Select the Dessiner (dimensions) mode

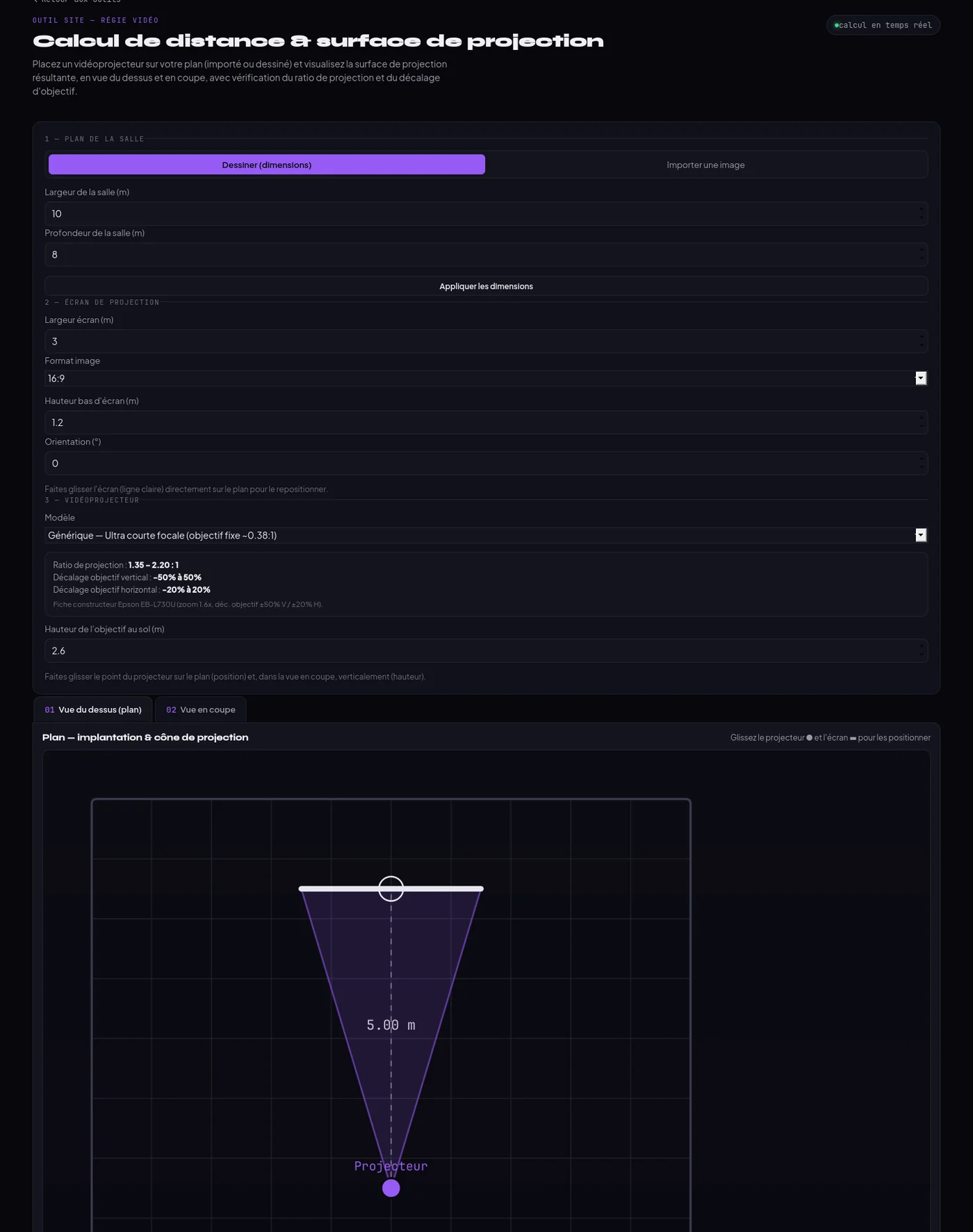click(266, 165)
